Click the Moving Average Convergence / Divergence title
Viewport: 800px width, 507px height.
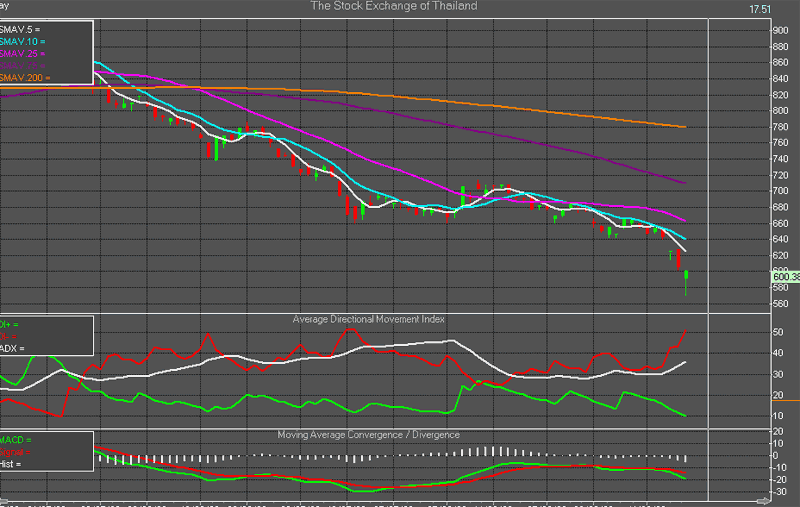(x=368, y=435)
